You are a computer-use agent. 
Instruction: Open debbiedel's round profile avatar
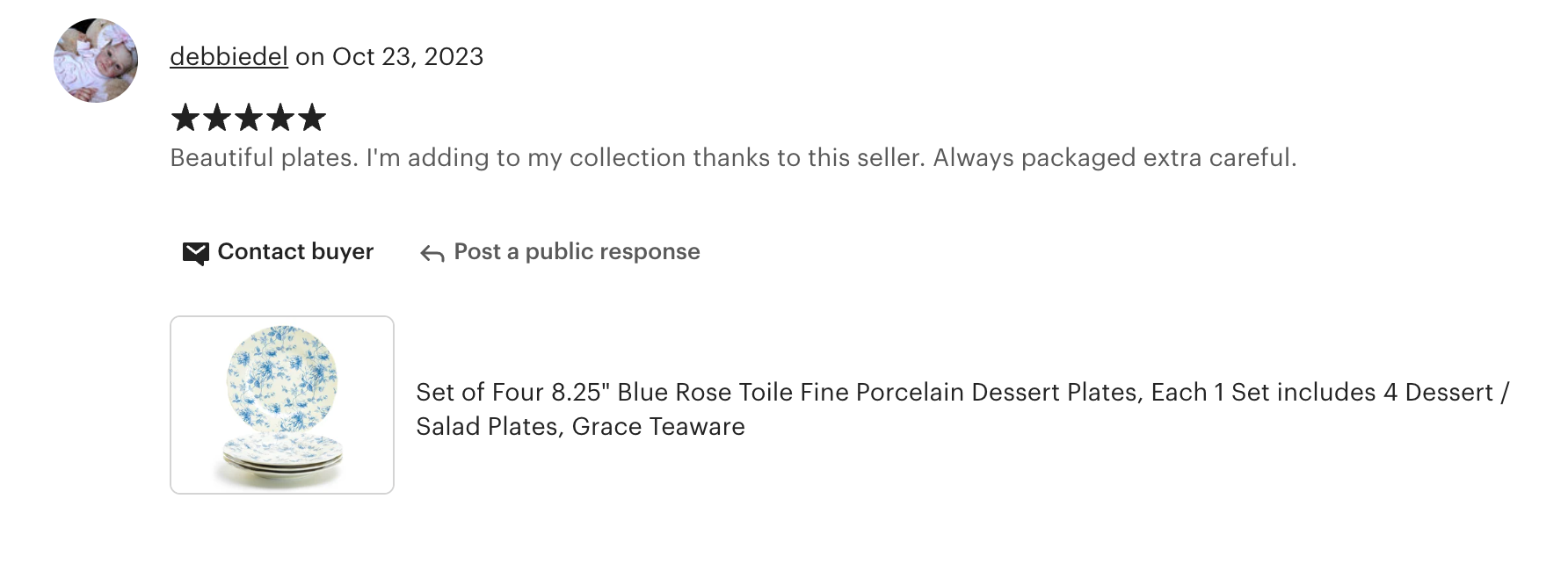(x=96, y=61)
